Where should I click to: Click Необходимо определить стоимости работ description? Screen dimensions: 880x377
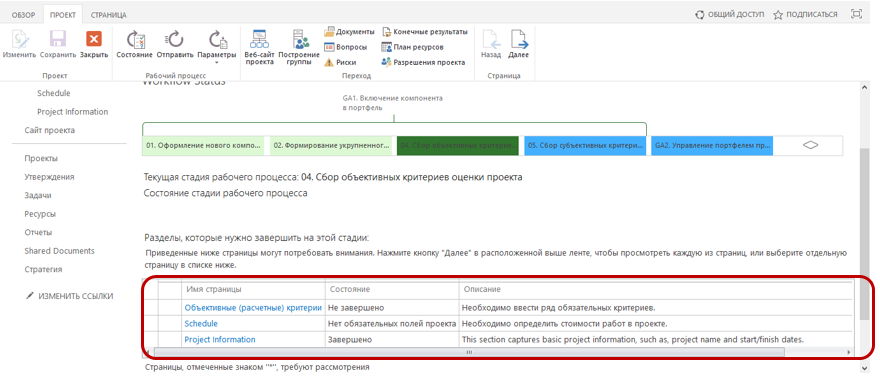[x=564, y=324]
